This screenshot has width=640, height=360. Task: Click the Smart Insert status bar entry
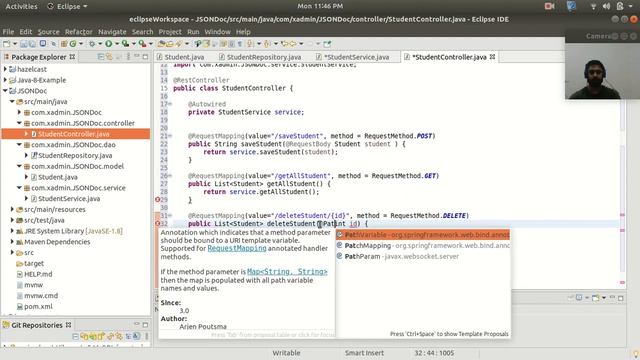pos(364,353)
